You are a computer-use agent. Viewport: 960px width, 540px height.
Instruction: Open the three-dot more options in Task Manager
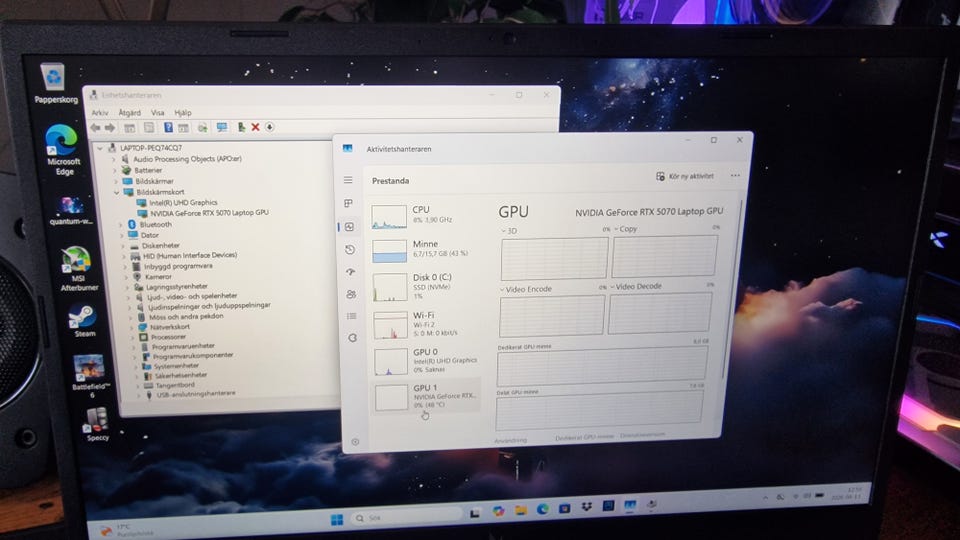pos(735,176)
